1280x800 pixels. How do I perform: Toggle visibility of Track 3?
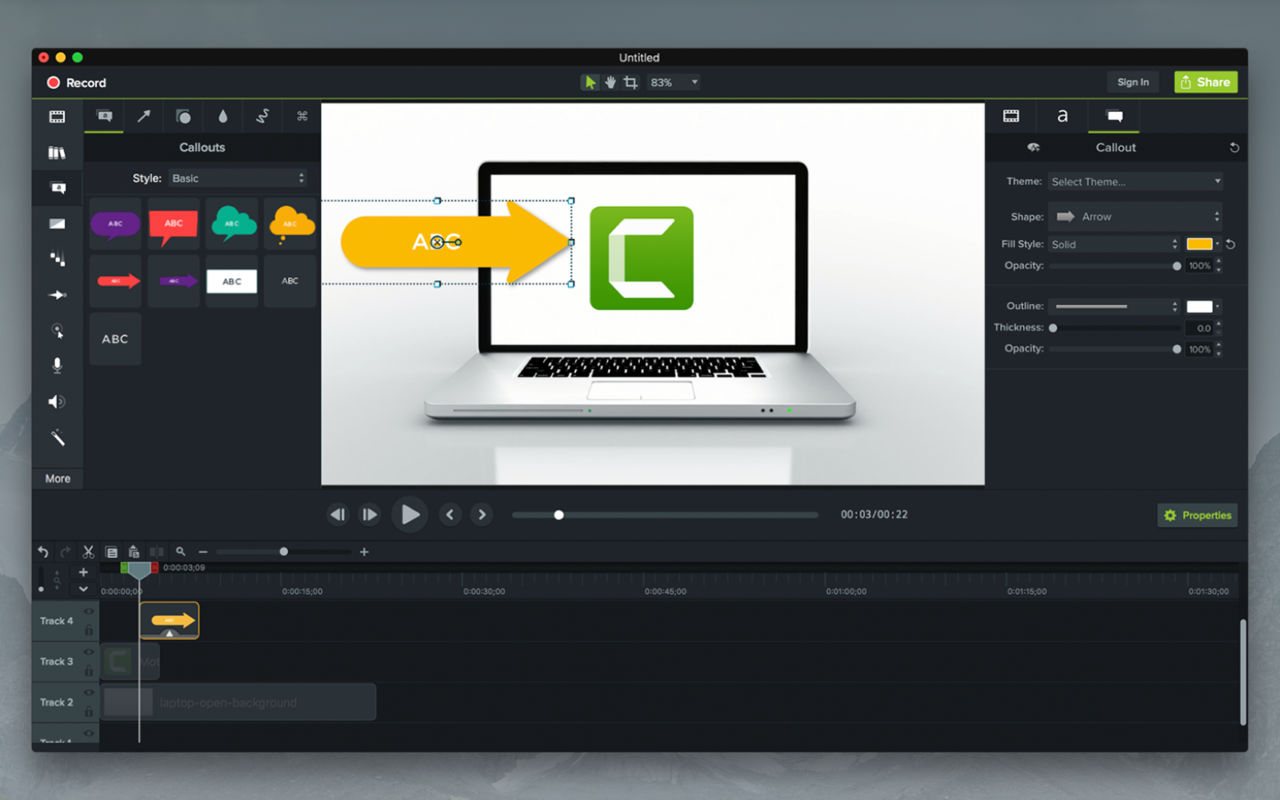coord(89,652)
